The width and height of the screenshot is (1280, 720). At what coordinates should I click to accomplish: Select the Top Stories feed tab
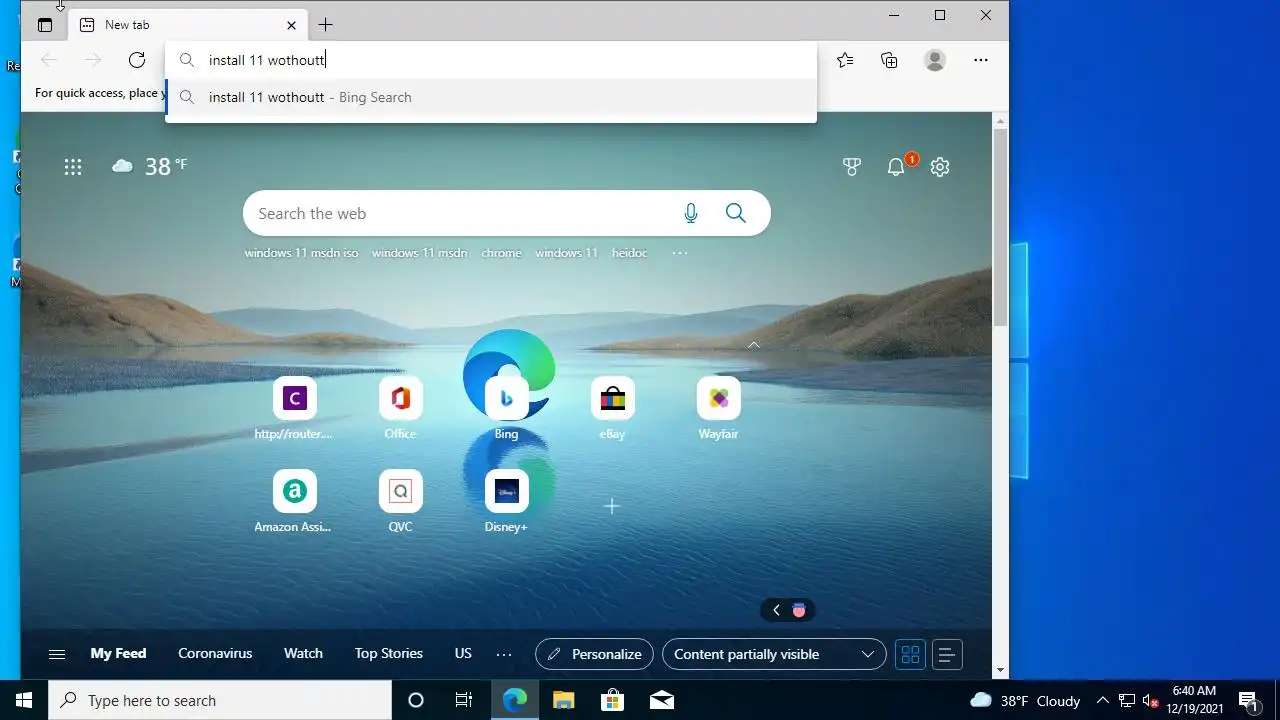pyautogui.click(x=389, y=653)
